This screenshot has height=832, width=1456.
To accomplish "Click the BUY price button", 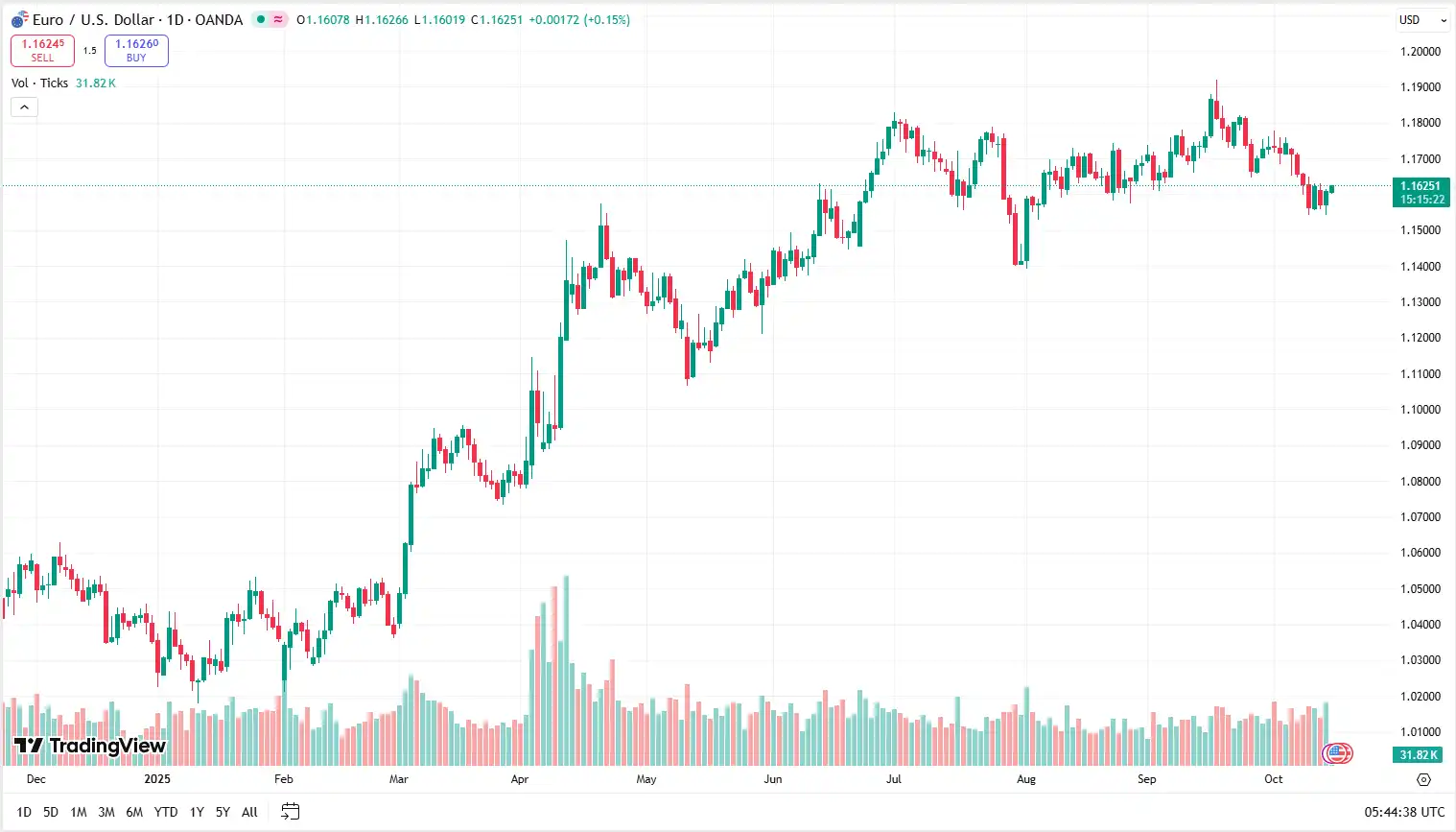I will (136, 50).
